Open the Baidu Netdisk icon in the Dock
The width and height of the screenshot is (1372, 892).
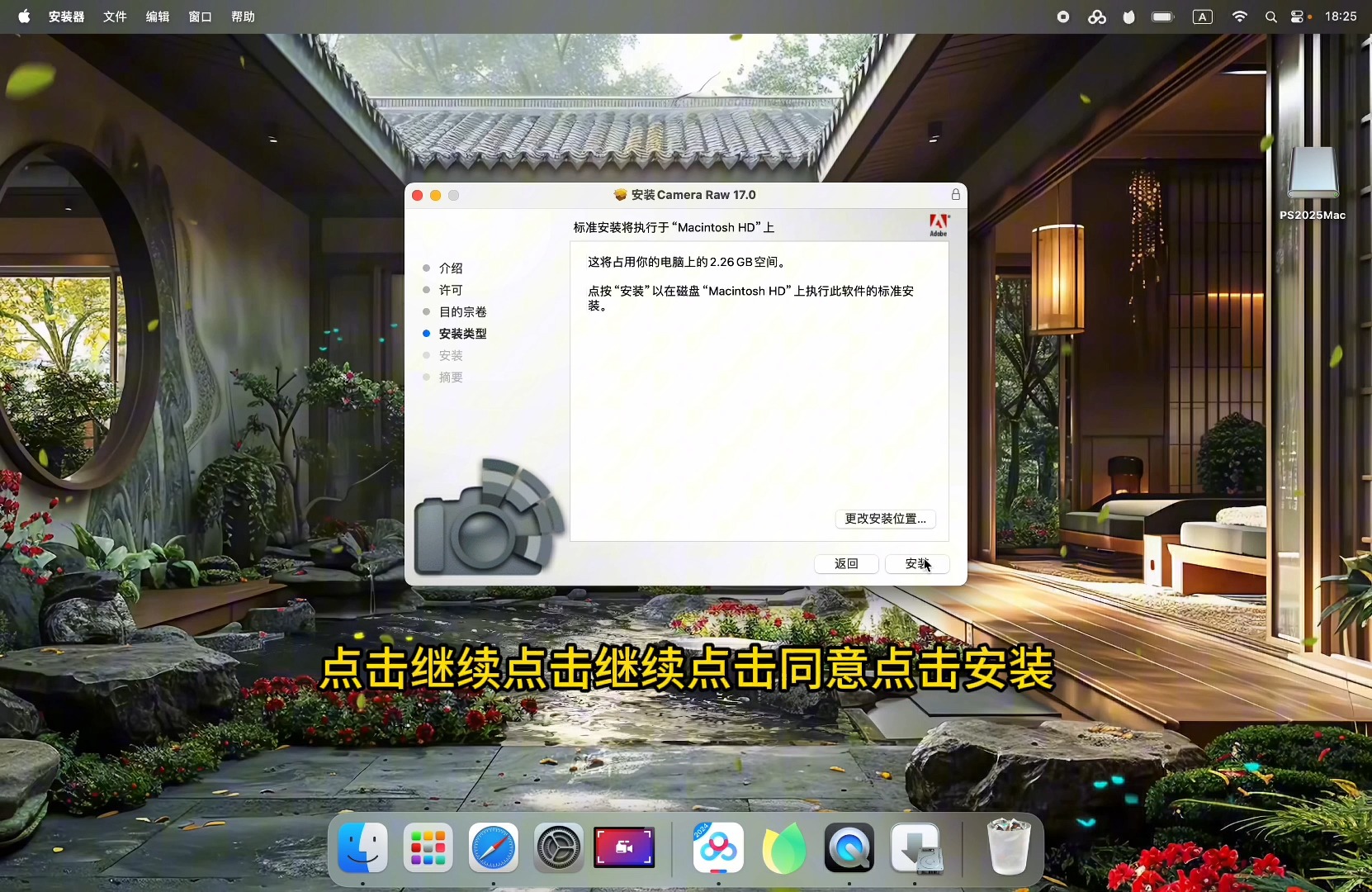(x=718, y=847)
